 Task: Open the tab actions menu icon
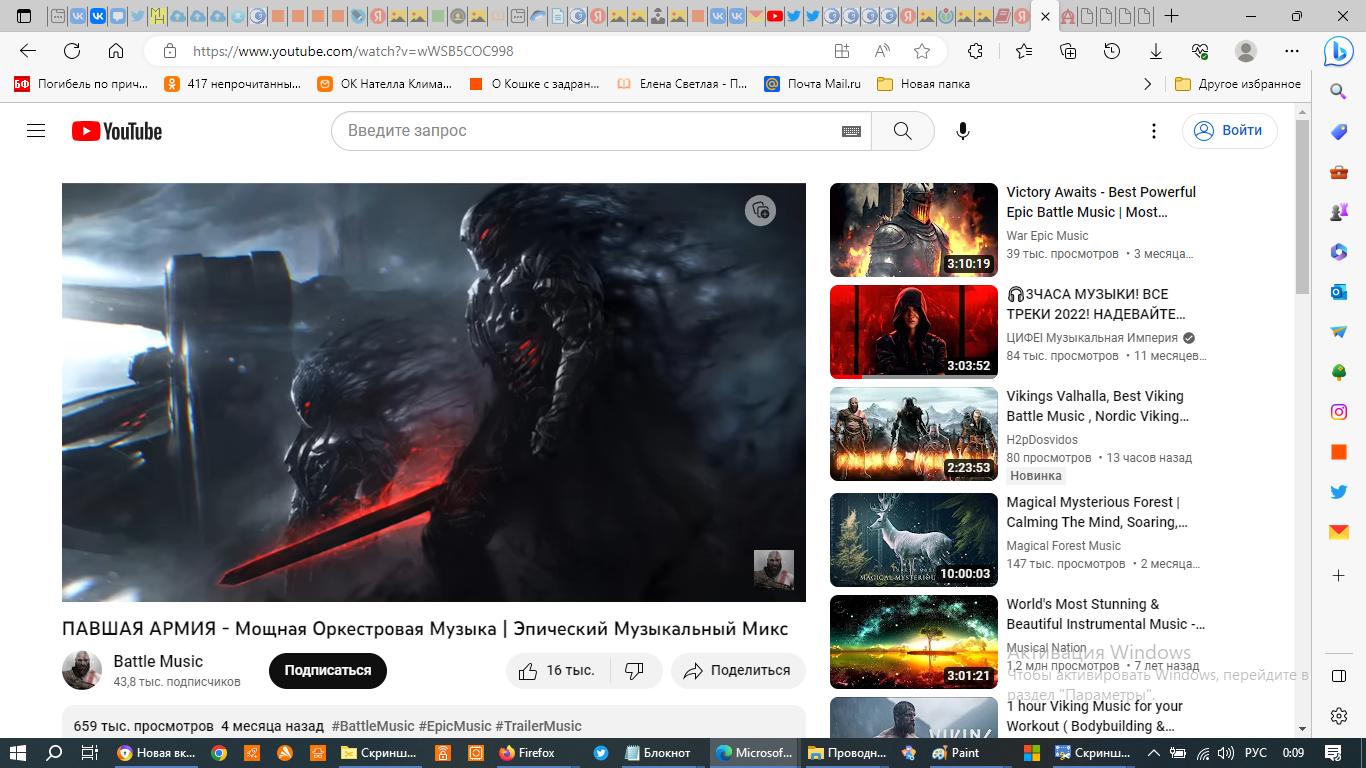(24, 16)
